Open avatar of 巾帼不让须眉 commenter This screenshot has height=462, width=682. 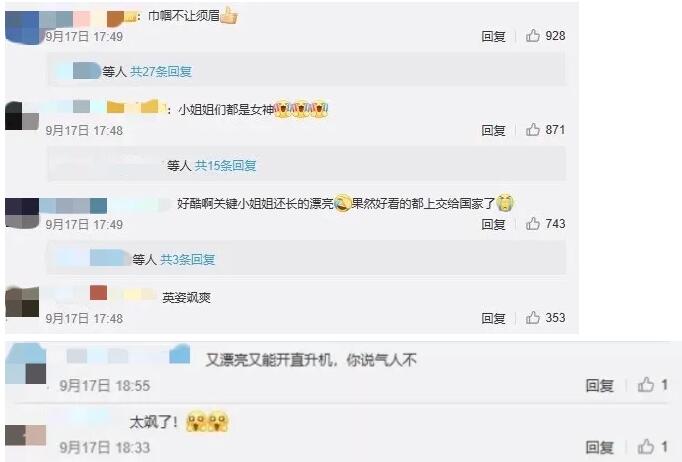pyautogui.click(x=22, y=28)
